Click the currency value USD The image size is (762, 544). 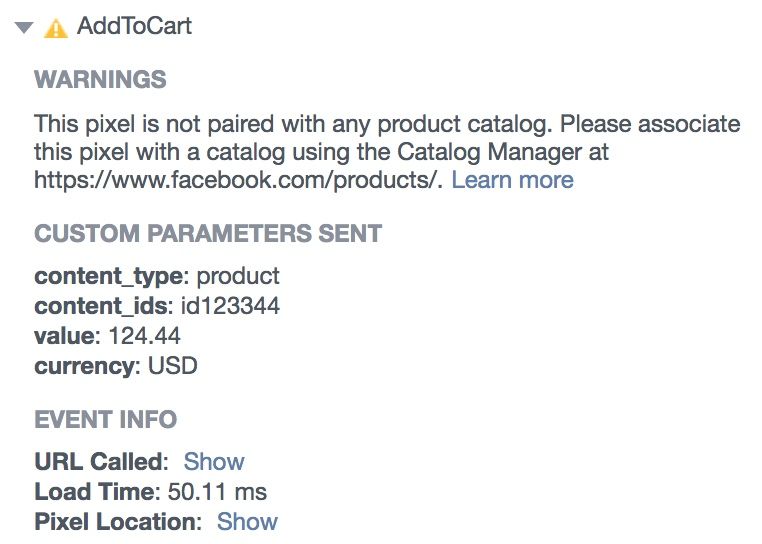click(x=173, y=366)
